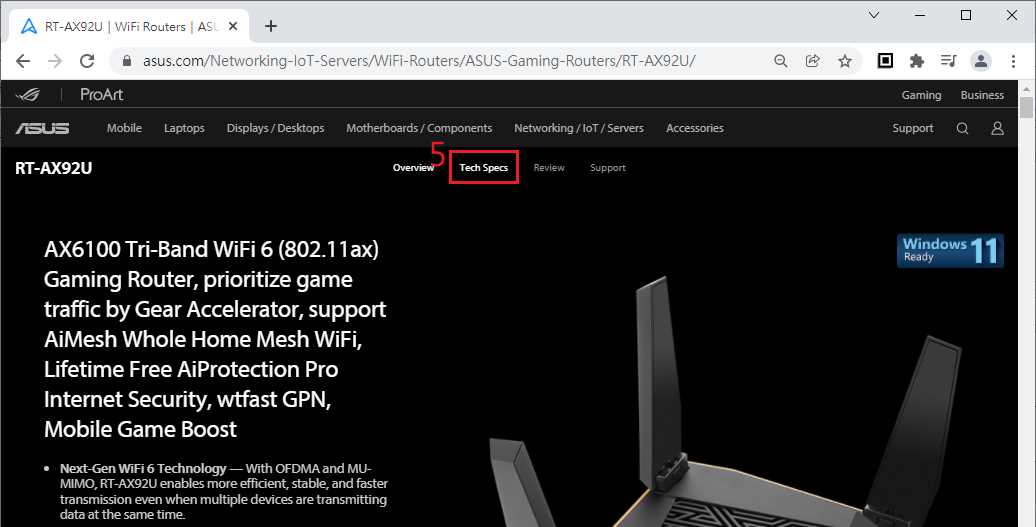The width and height of the screenshot is (1036, 527).
Task: Open the square extension icon in toolbar
Action: point(885,61)
